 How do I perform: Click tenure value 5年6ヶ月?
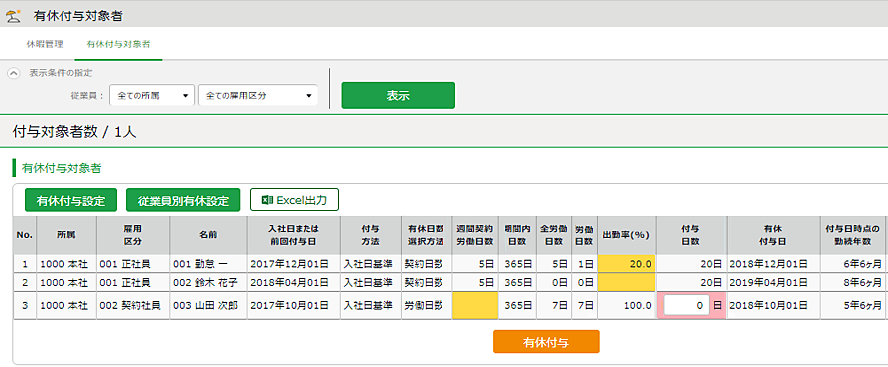coord(862,306)
